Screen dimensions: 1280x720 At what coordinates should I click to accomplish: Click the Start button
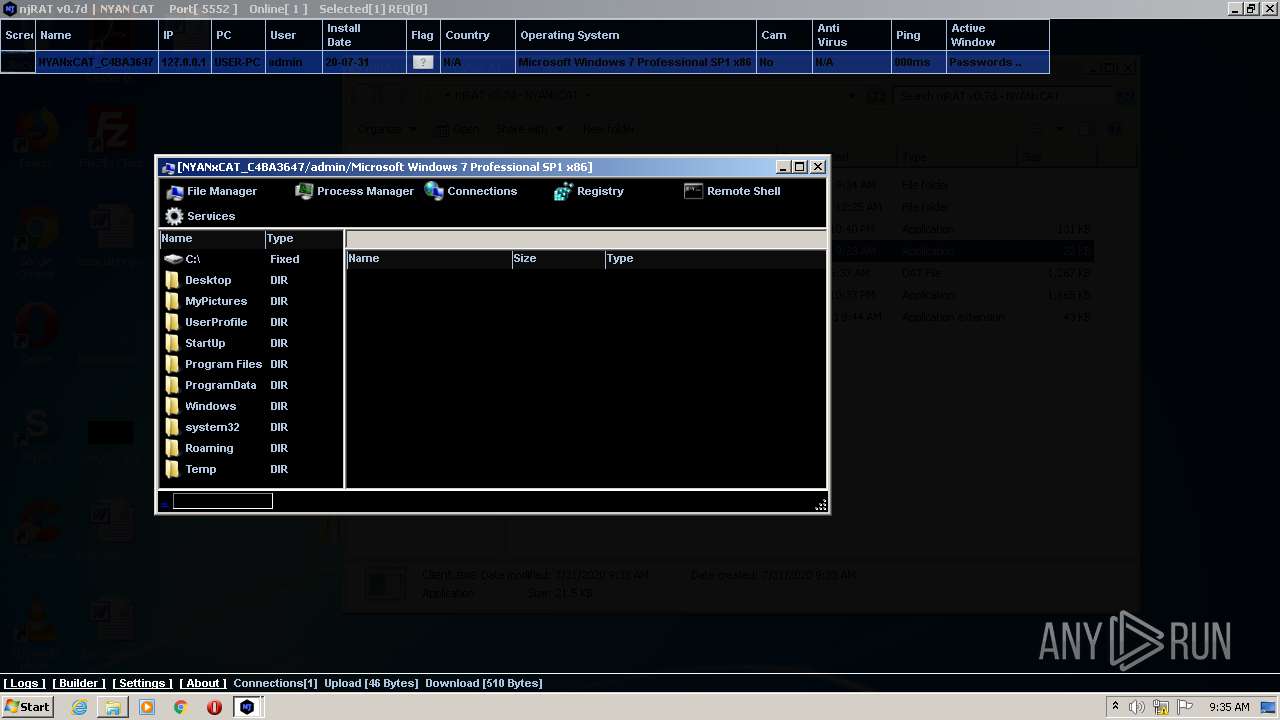27,707
